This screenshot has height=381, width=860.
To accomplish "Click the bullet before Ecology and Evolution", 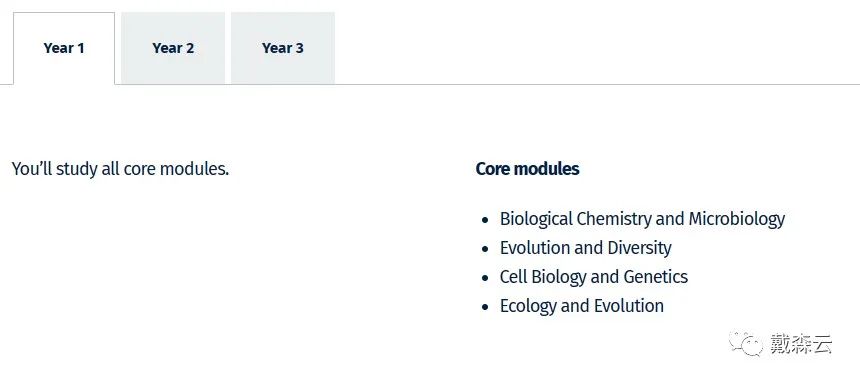I will point(485,307).
